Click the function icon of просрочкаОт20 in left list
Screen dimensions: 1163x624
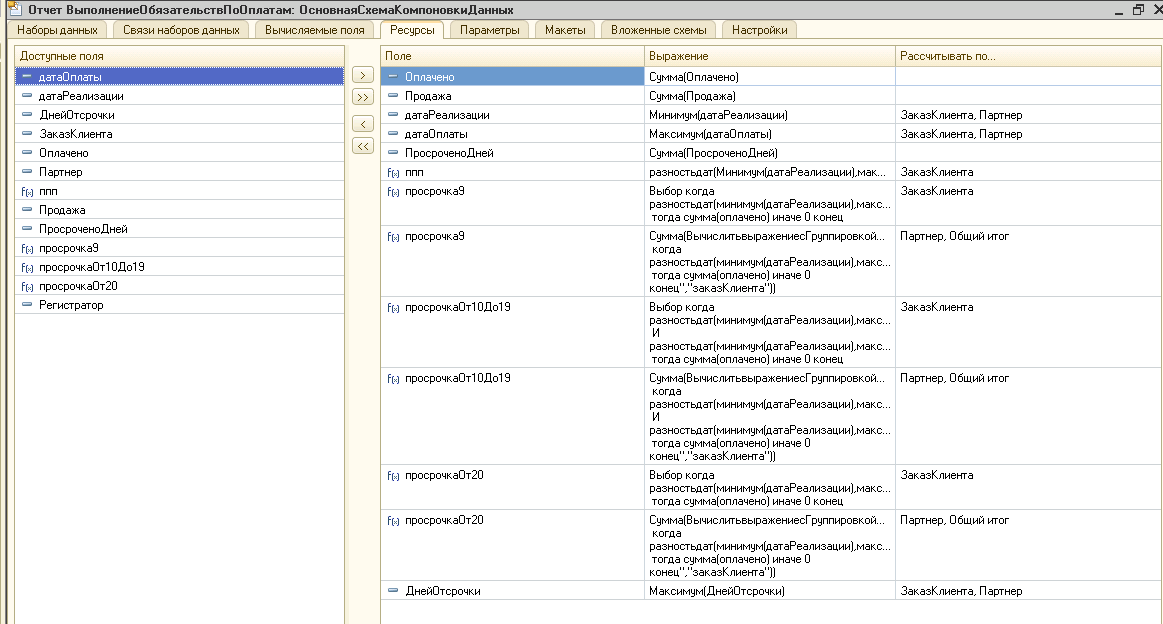[27, 286]
